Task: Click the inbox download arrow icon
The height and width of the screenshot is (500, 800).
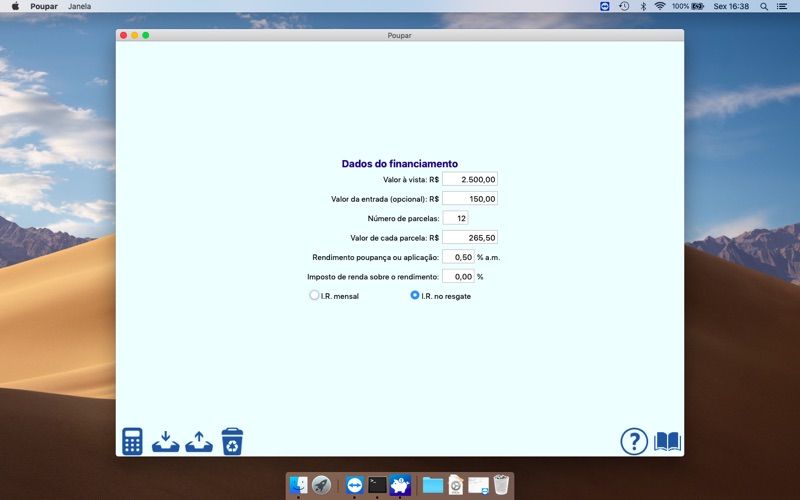Action: point(165,442)
